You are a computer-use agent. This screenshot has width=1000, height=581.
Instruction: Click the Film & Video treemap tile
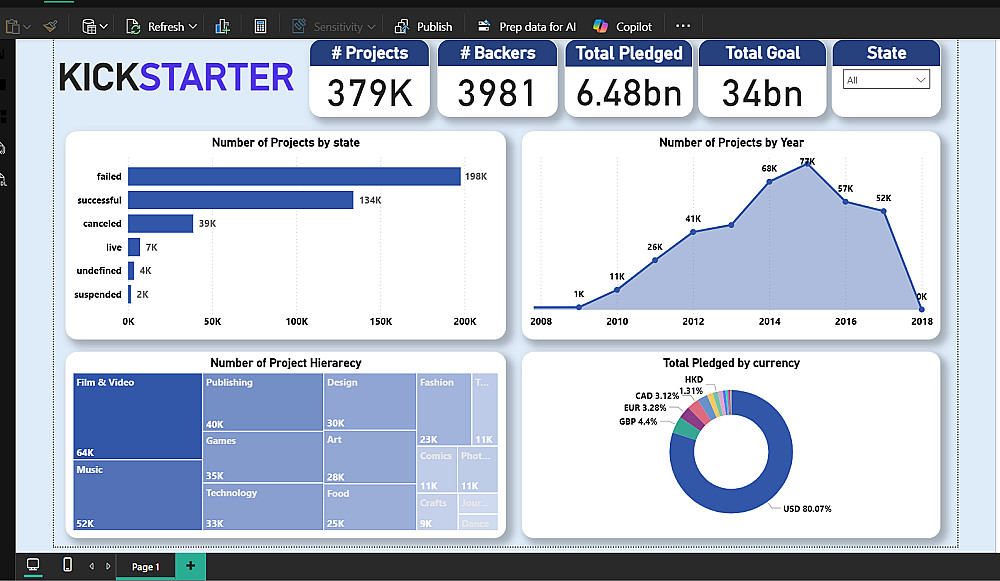tap(137, 416)
